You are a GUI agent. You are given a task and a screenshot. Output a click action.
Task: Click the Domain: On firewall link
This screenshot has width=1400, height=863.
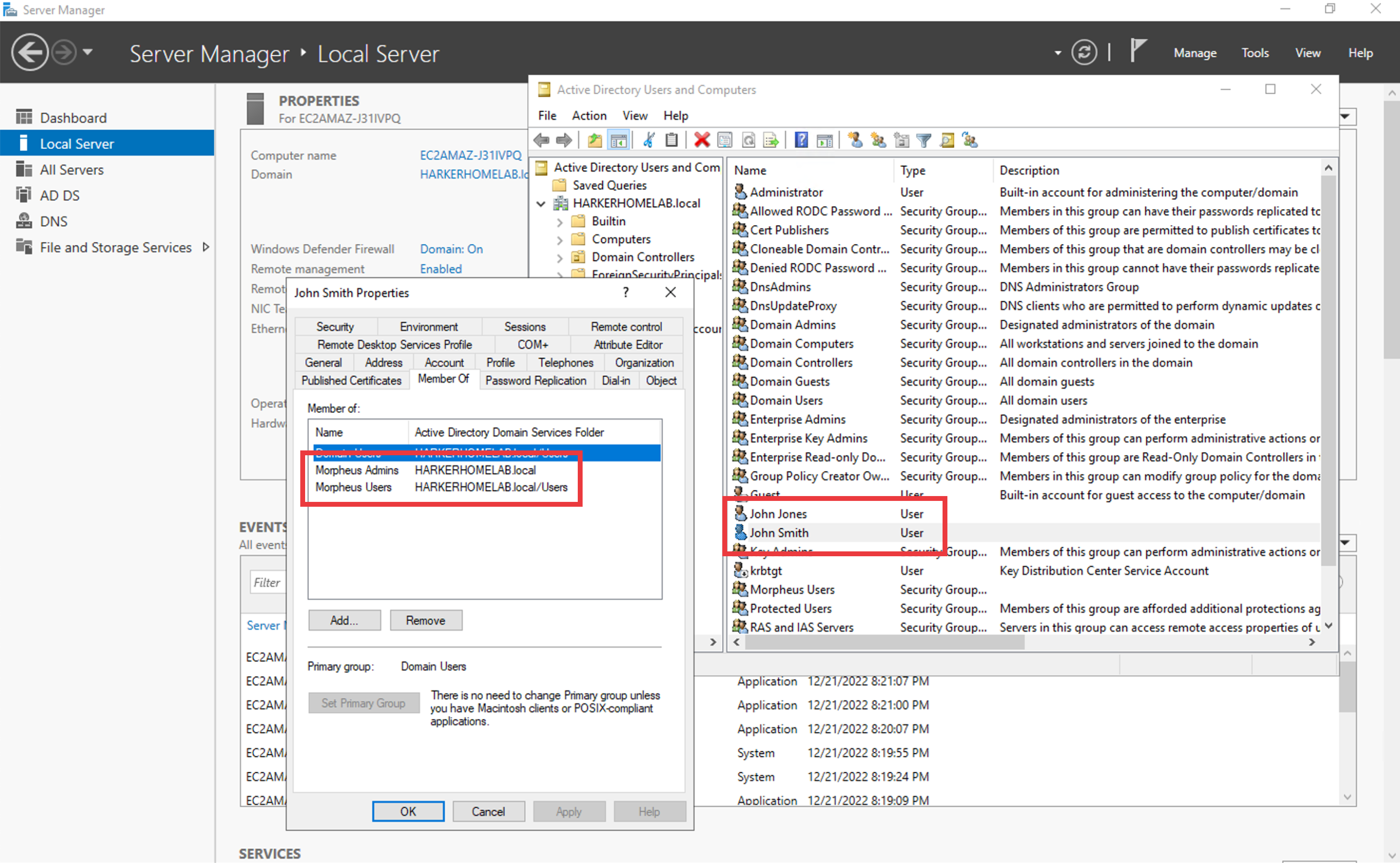point(451,249)
